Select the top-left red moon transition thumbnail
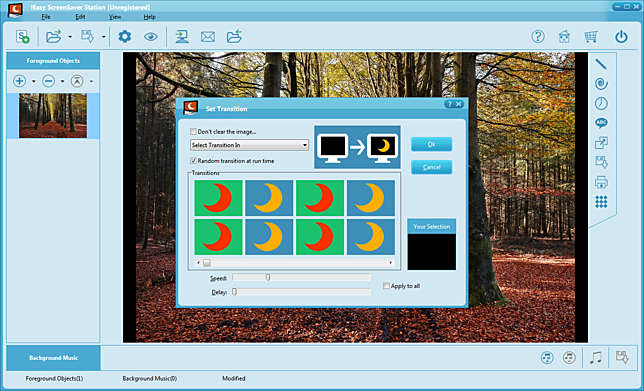Screen dimensions: 644x391 pos(218,198)
